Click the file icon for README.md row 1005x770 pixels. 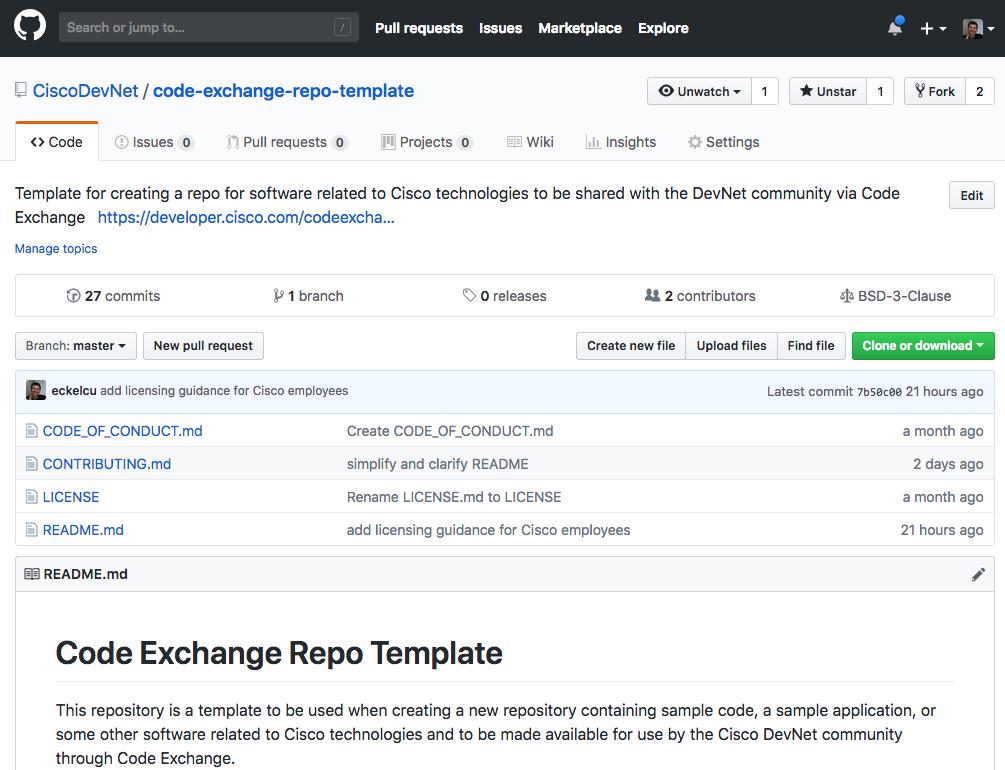(x=31, y=530)
